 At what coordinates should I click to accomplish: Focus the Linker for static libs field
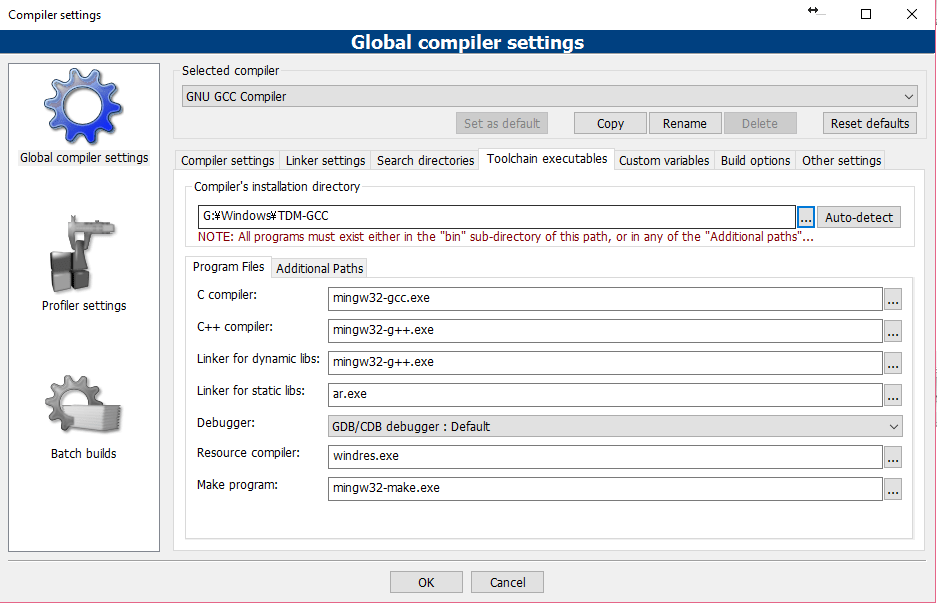coord(605,395)
